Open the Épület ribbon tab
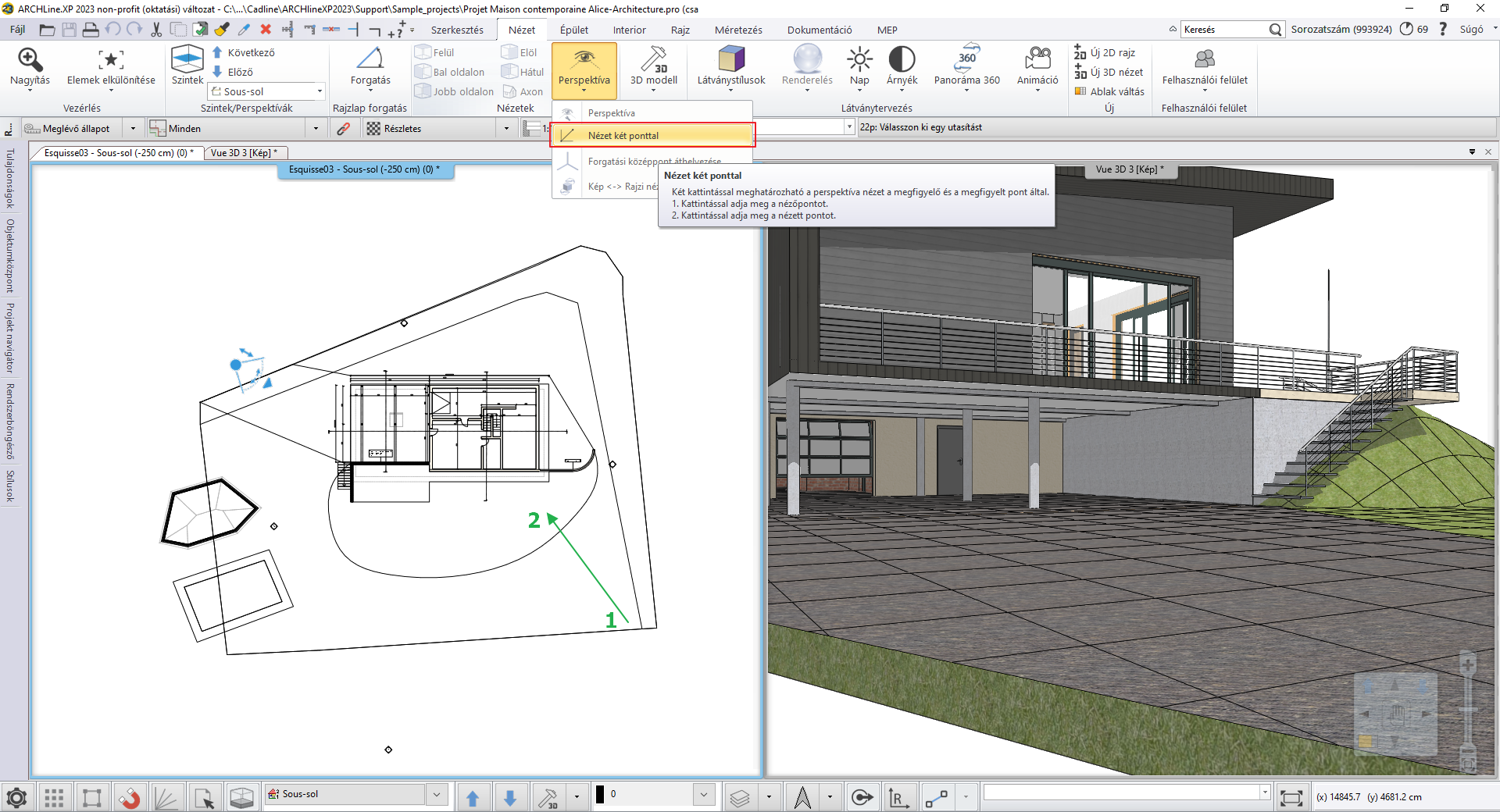 574,30
